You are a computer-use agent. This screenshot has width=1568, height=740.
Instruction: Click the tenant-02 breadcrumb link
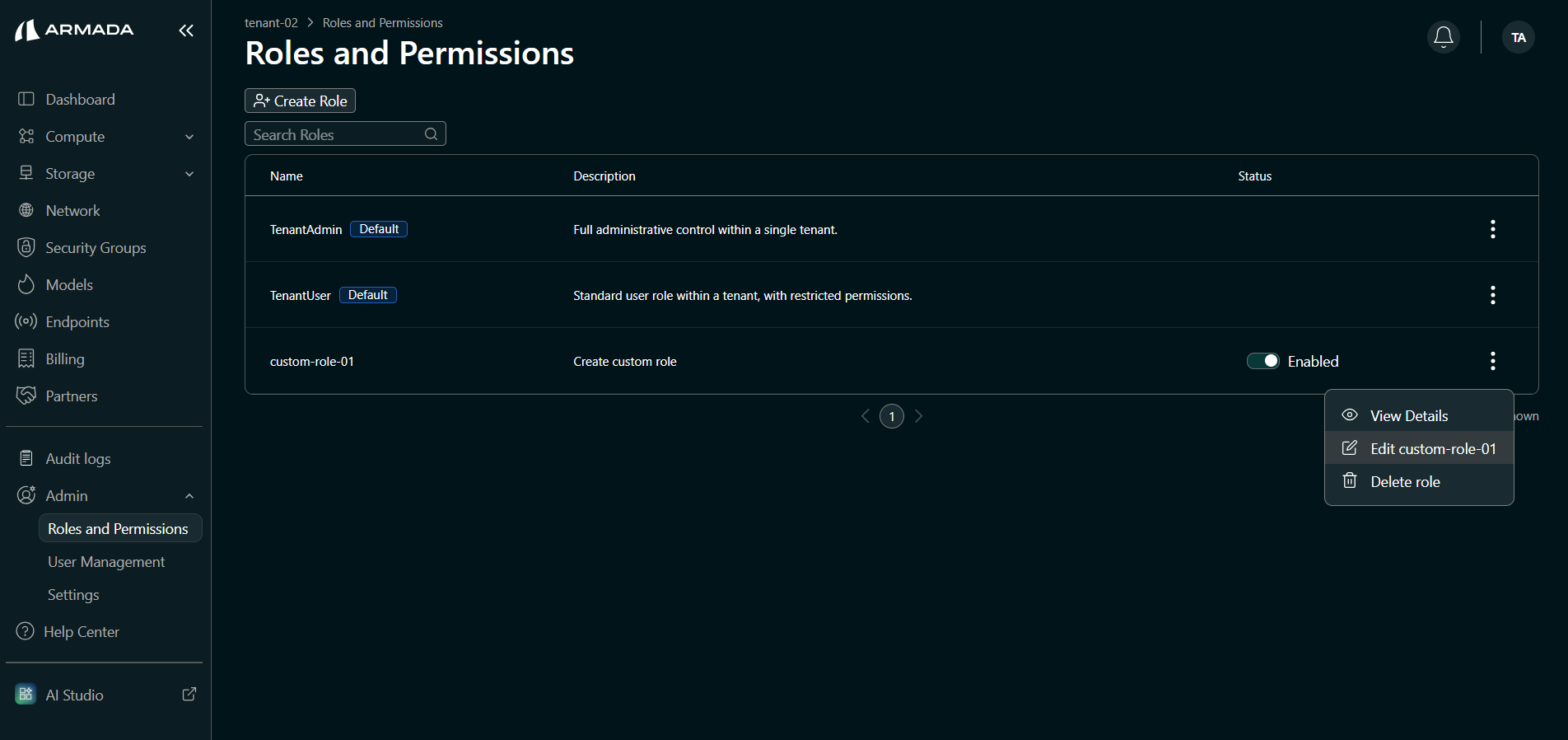coord(271,23)
